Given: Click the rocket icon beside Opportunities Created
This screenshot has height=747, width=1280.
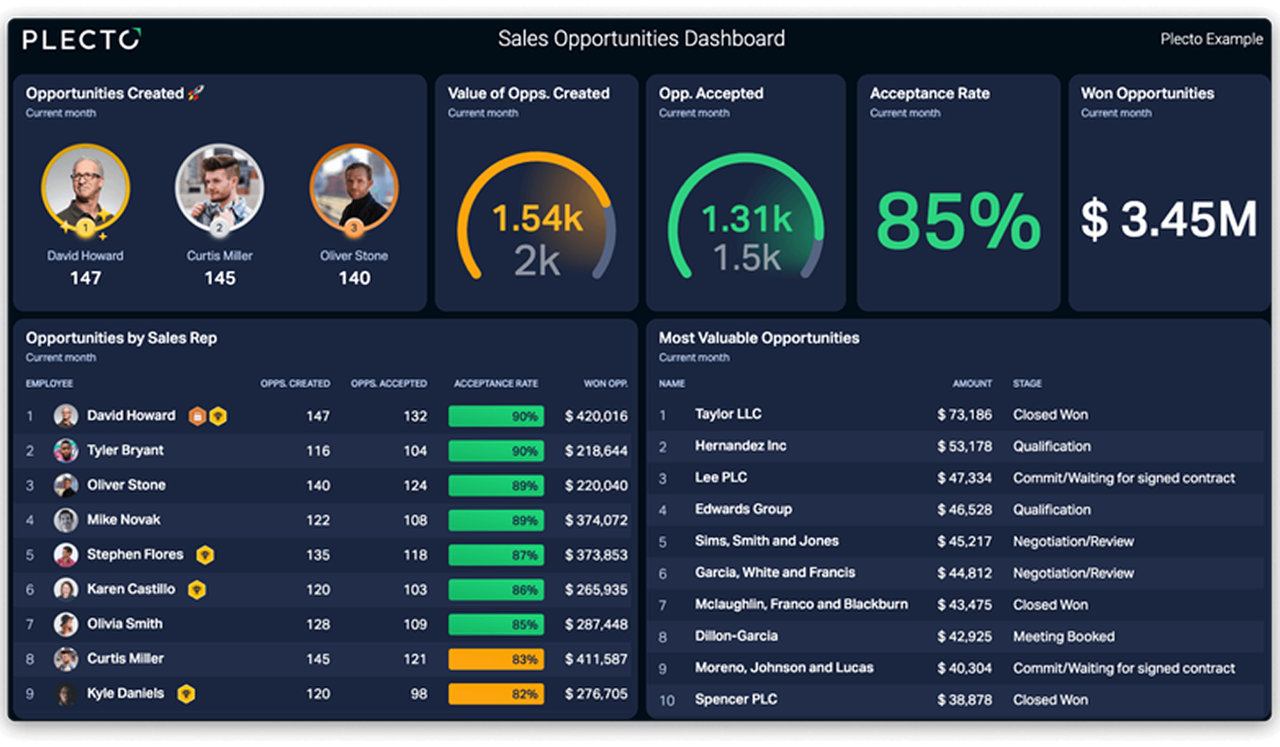Looking at the screenshot, I should point(196,93).
